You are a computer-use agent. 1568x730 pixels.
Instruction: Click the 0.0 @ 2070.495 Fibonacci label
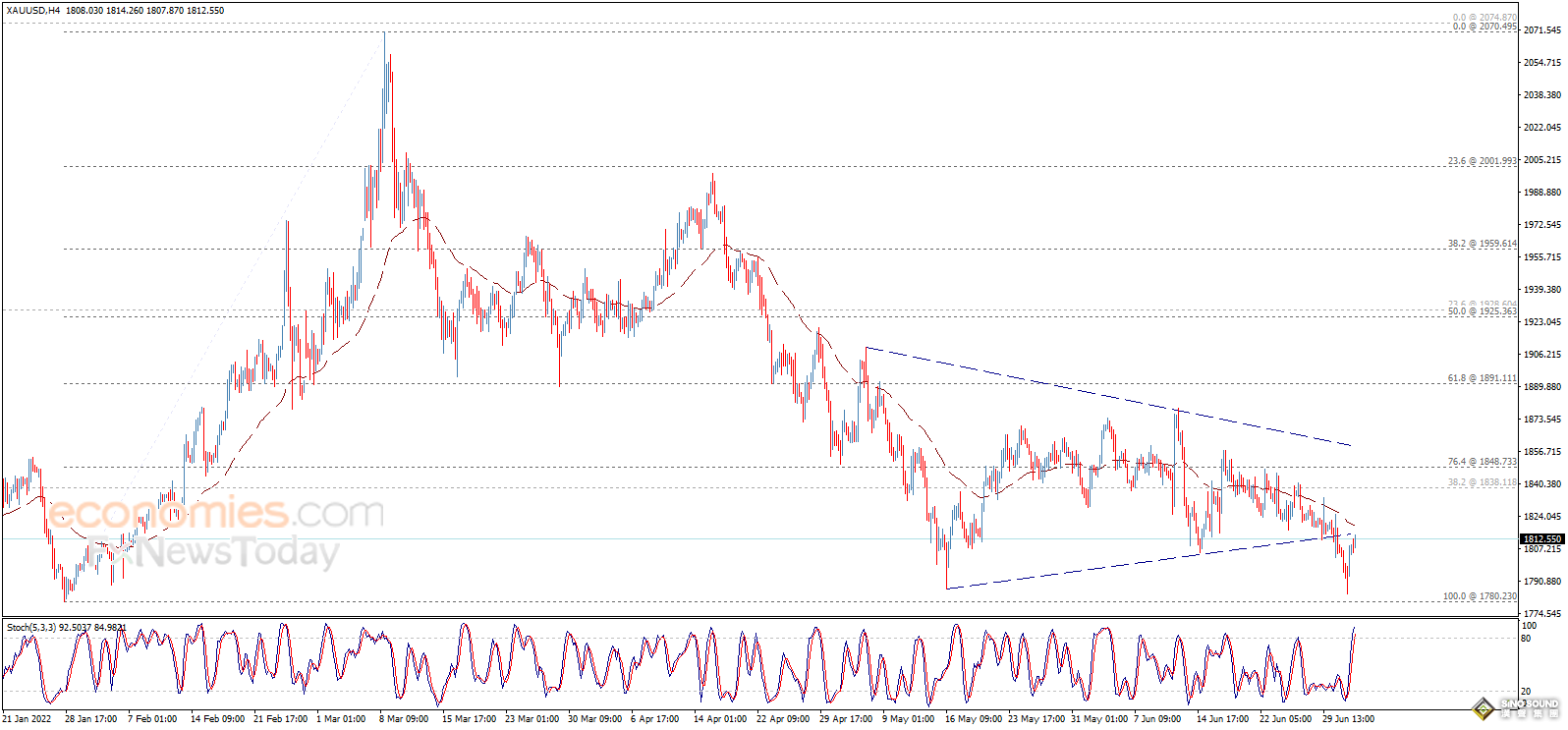click(1484, 27)
